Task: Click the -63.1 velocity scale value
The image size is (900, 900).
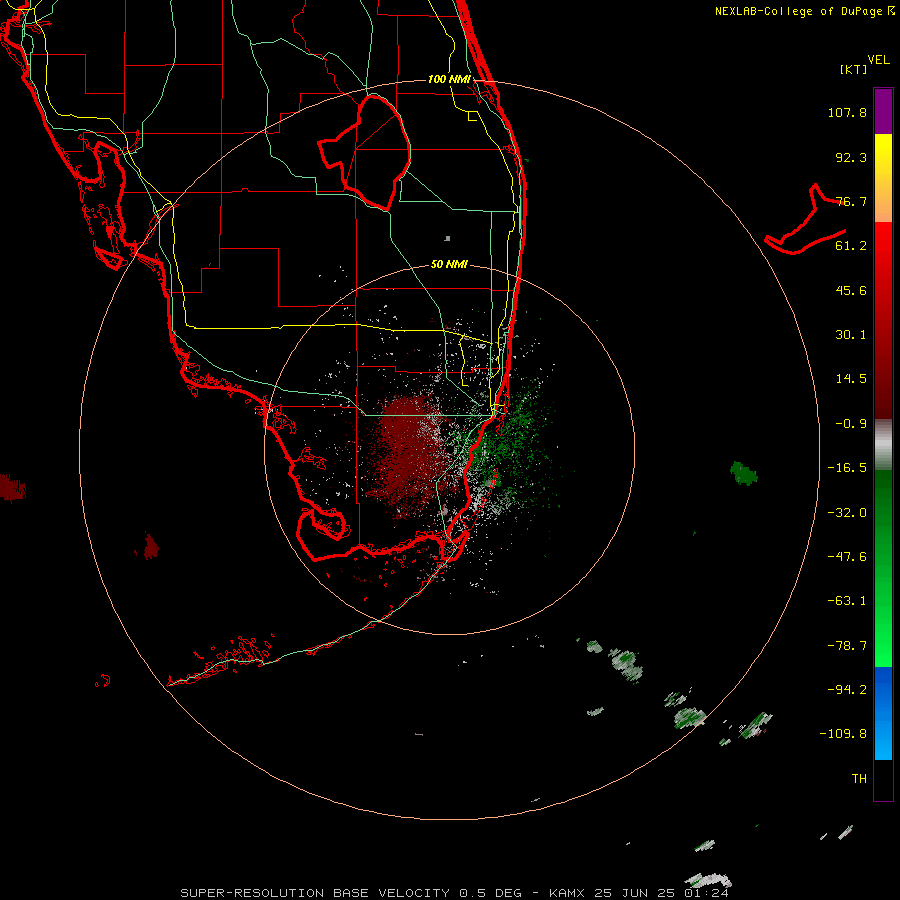Action: (847, 601)
